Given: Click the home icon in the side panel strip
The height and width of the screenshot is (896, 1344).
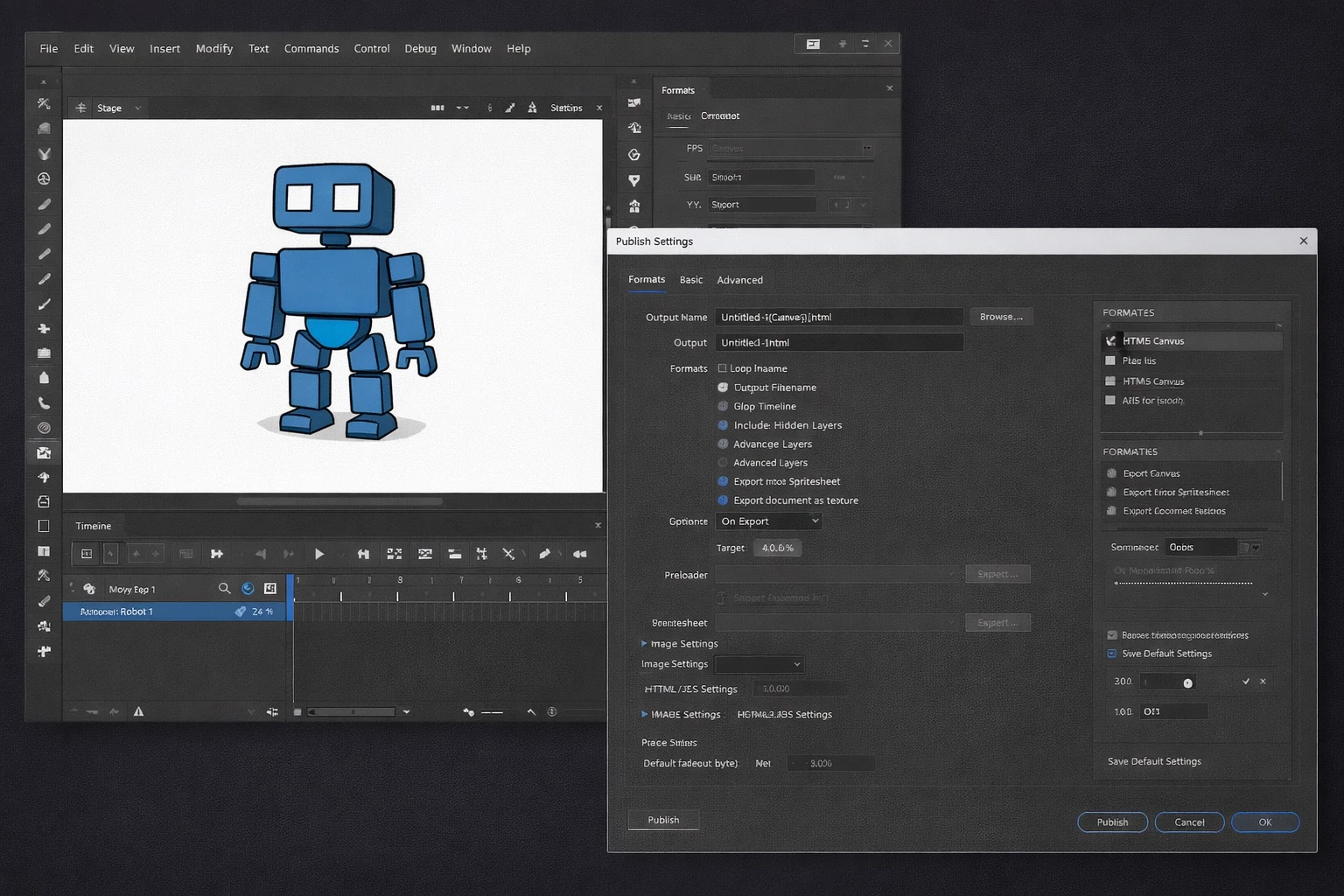Looking at the screenshot, I should point(634,206).
